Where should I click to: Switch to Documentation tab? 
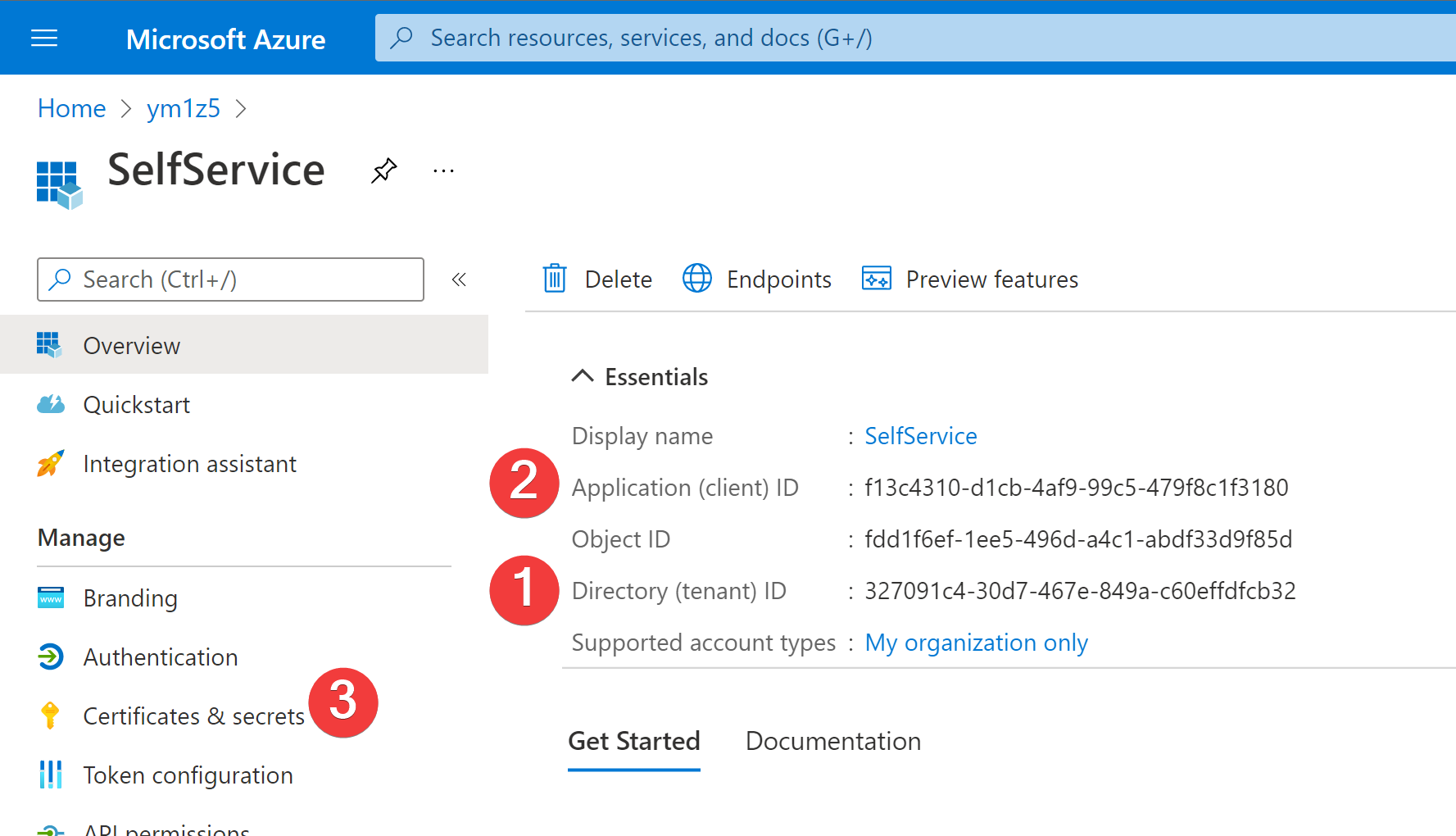833,742
